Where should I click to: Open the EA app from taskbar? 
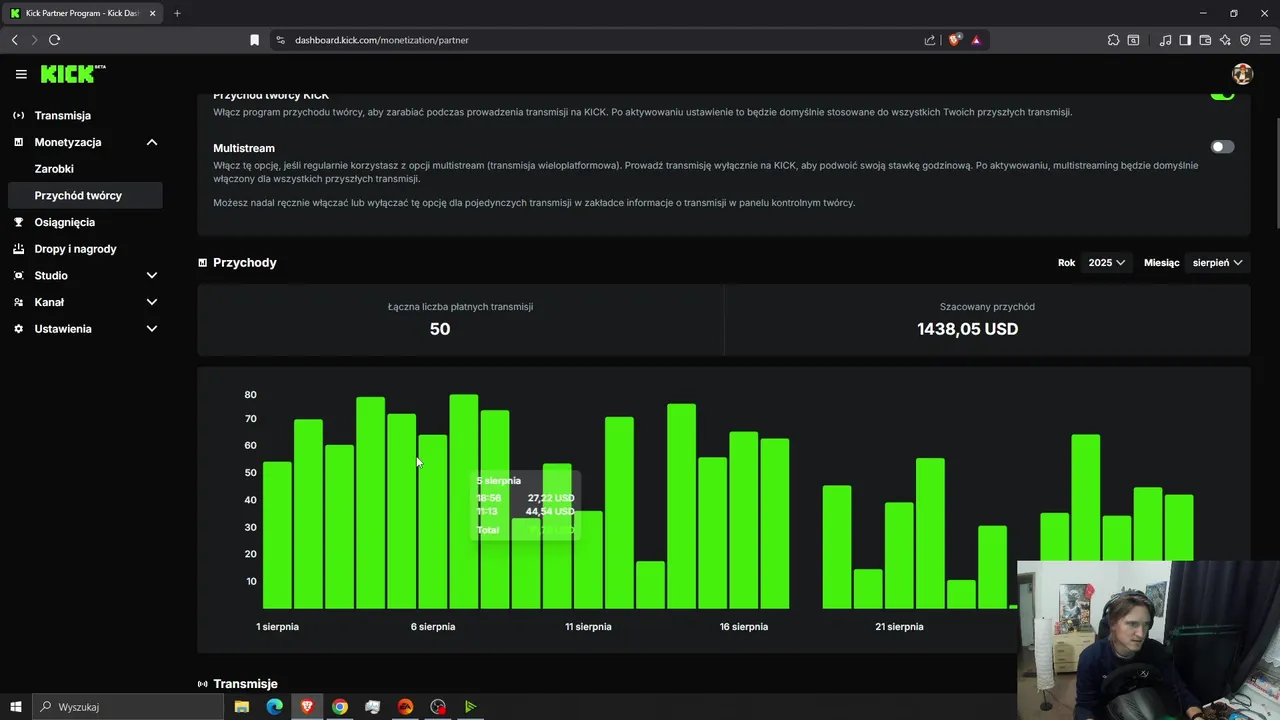coord(405,707)
